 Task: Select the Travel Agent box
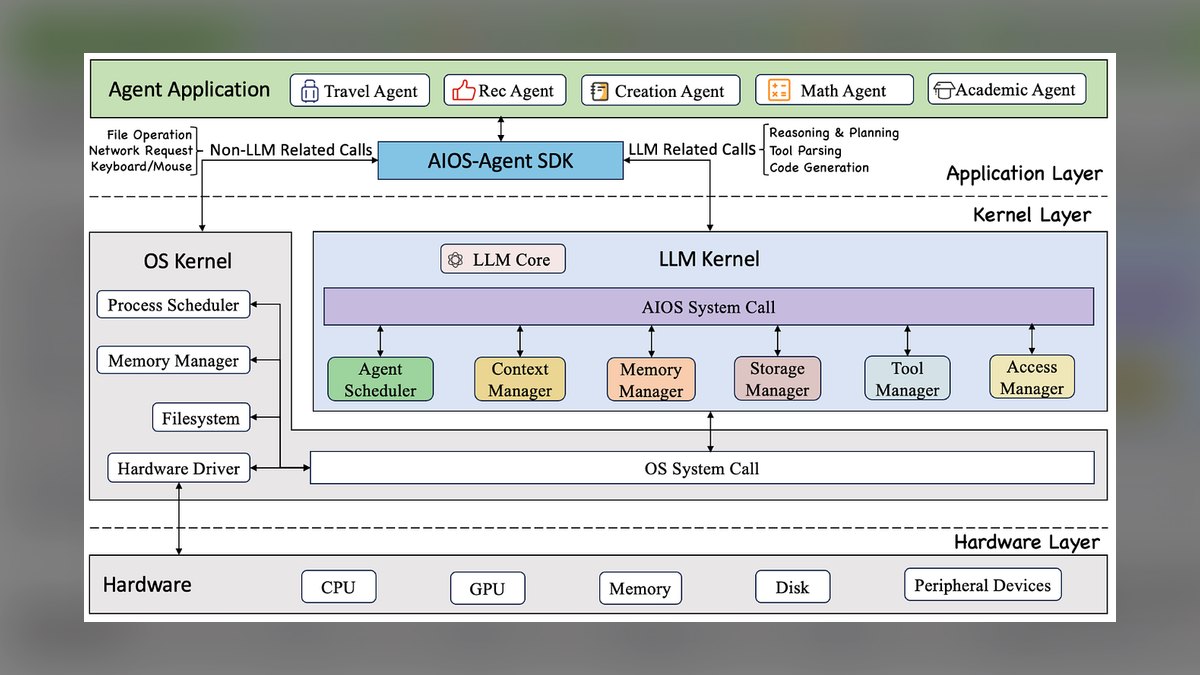[360, 91]
